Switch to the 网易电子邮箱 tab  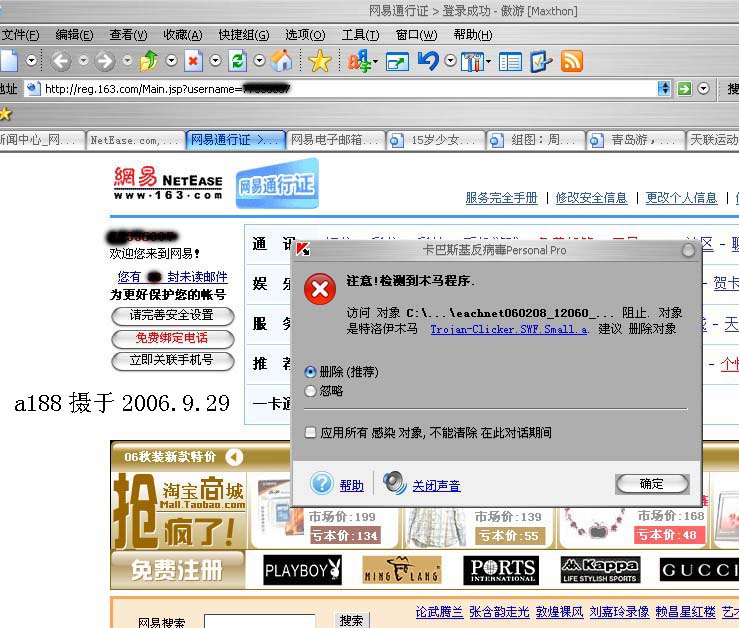tap(335, 140)
